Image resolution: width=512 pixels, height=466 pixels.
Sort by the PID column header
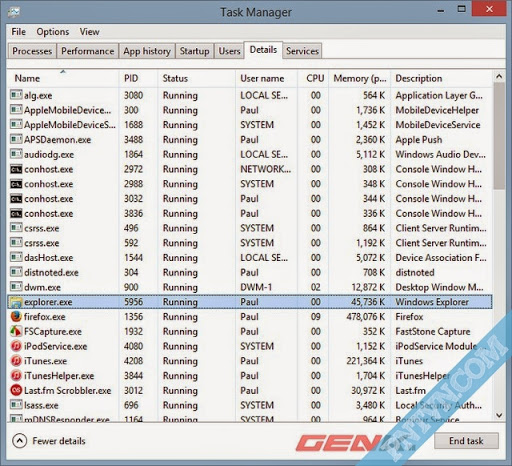138,78
